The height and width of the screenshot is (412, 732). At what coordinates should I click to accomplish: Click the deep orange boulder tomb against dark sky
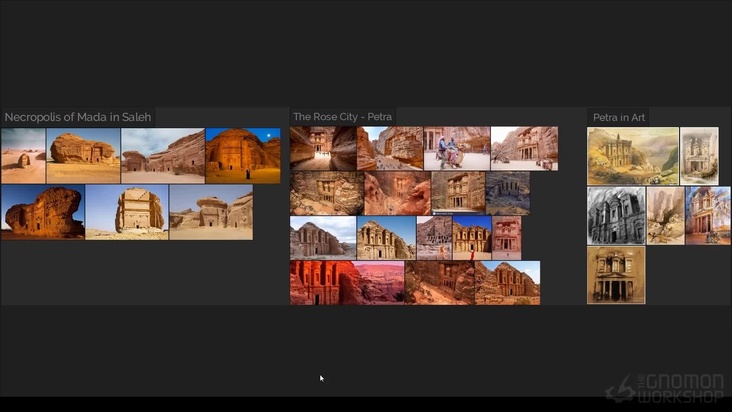point(43,212)
